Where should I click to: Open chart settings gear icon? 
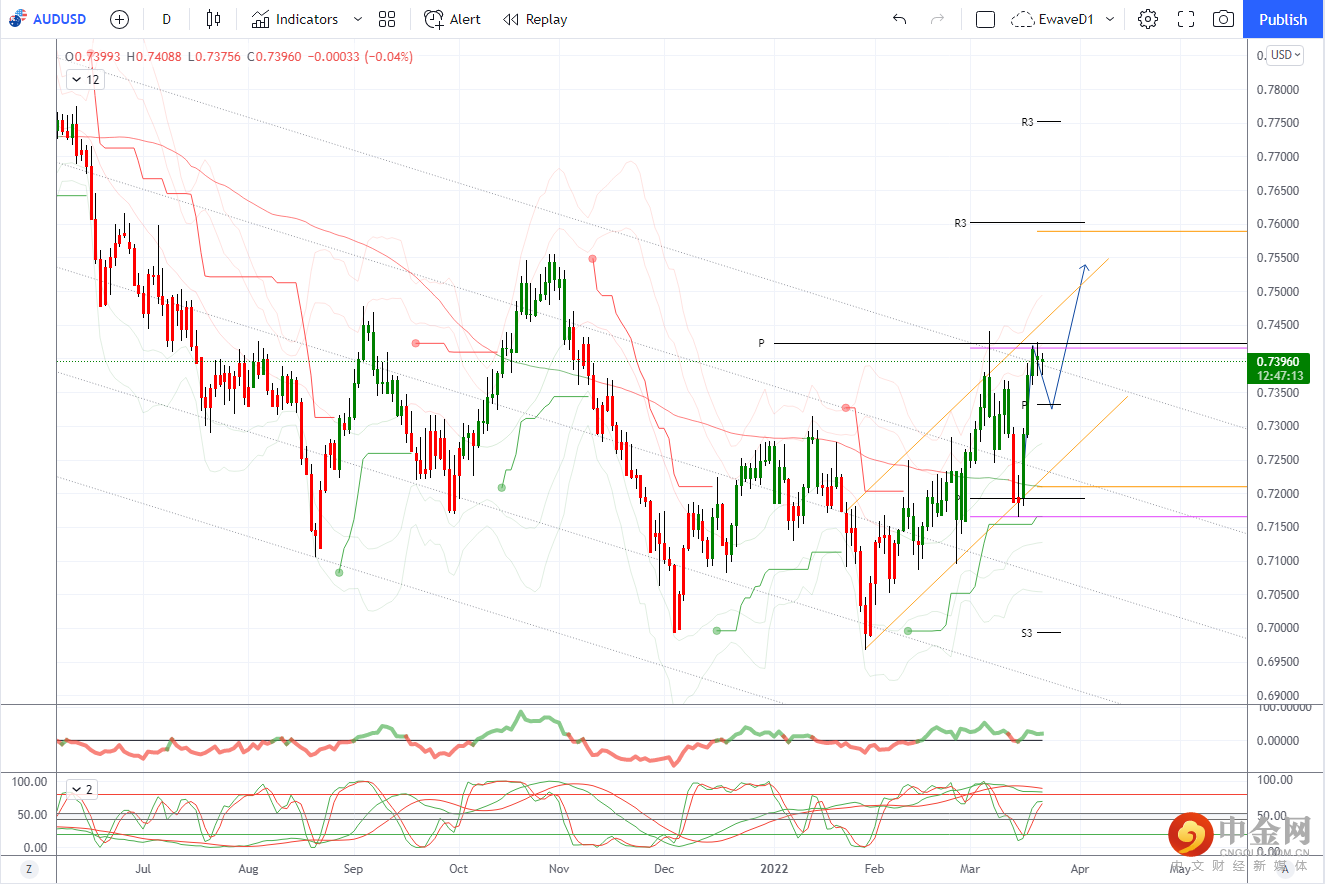tap(1148, 19)
